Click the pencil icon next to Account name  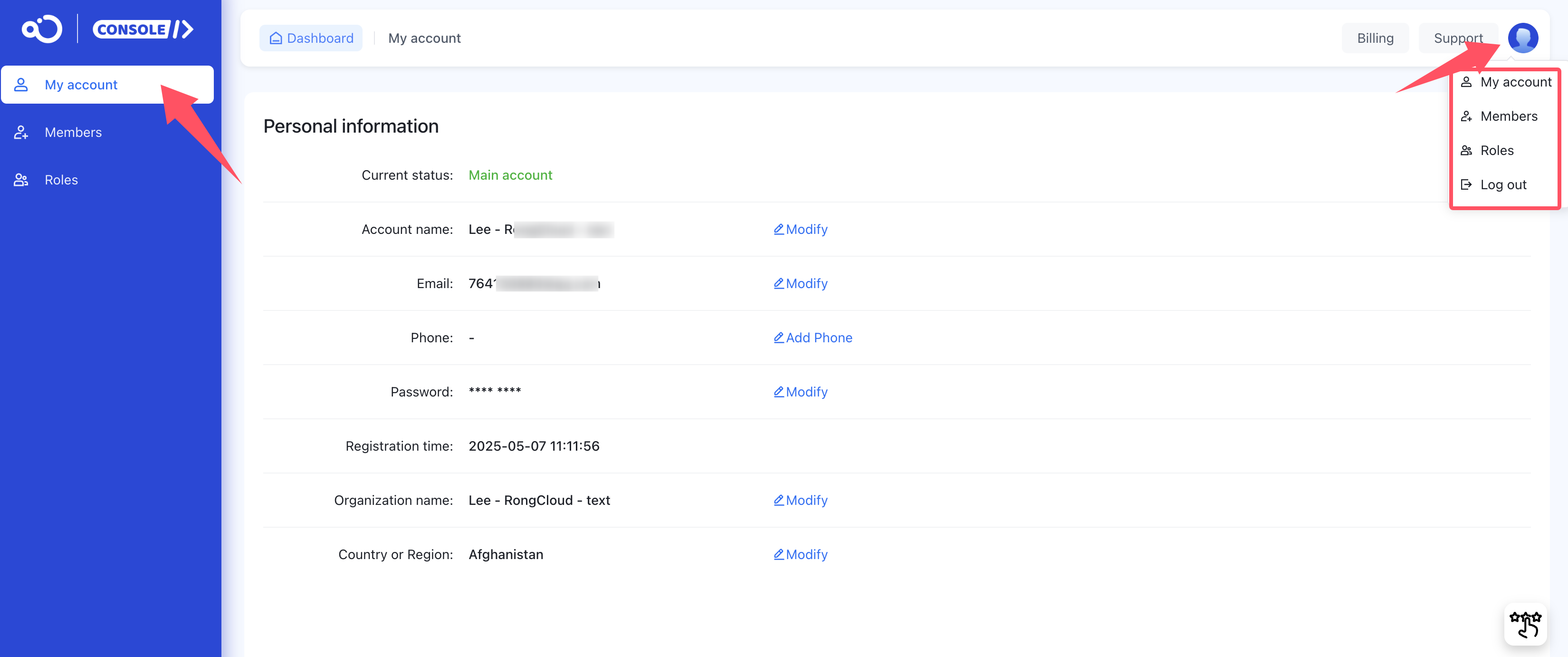coord(778,229)
